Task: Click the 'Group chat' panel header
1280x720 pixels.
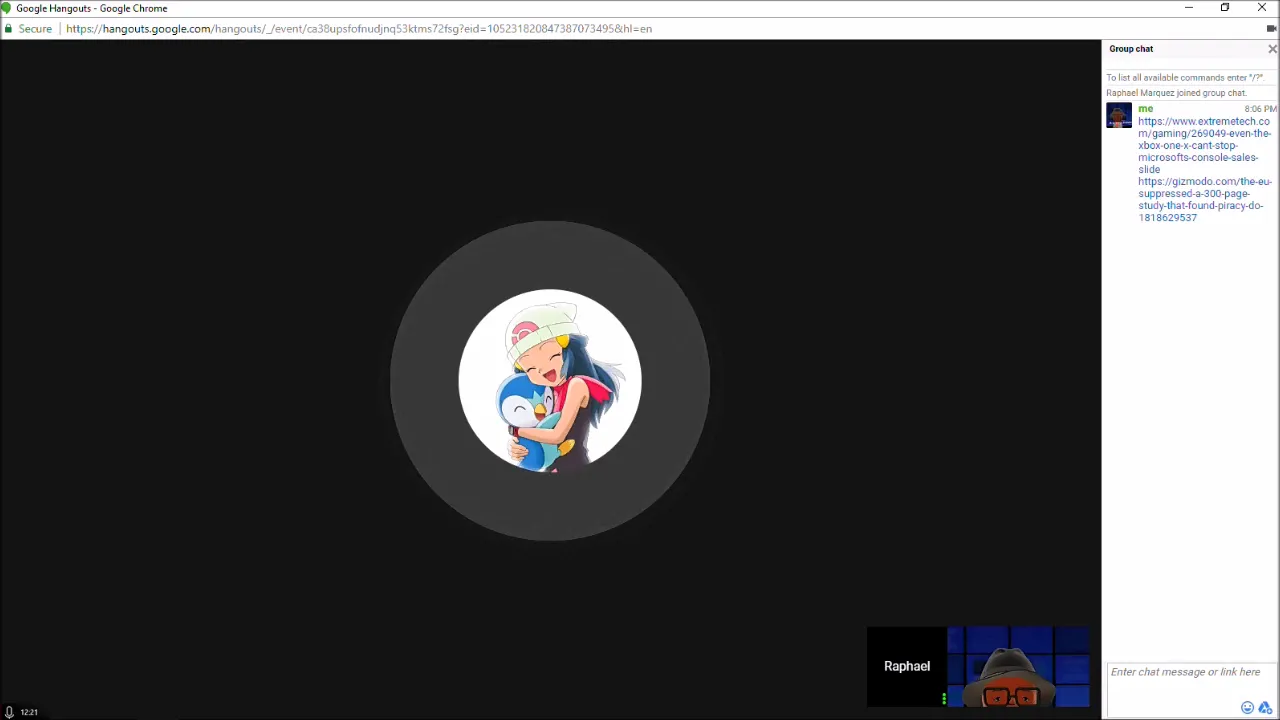Action: tap(1130, 49)
